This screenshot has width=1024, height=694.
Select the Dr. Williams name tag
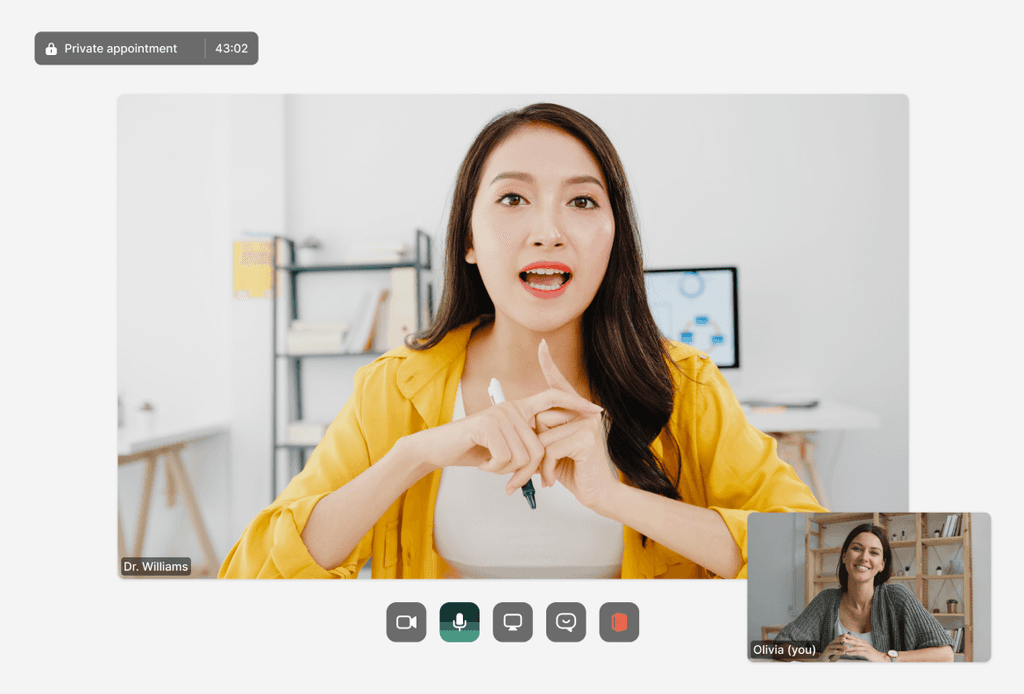pyautogui.click(x=155, y=566)
